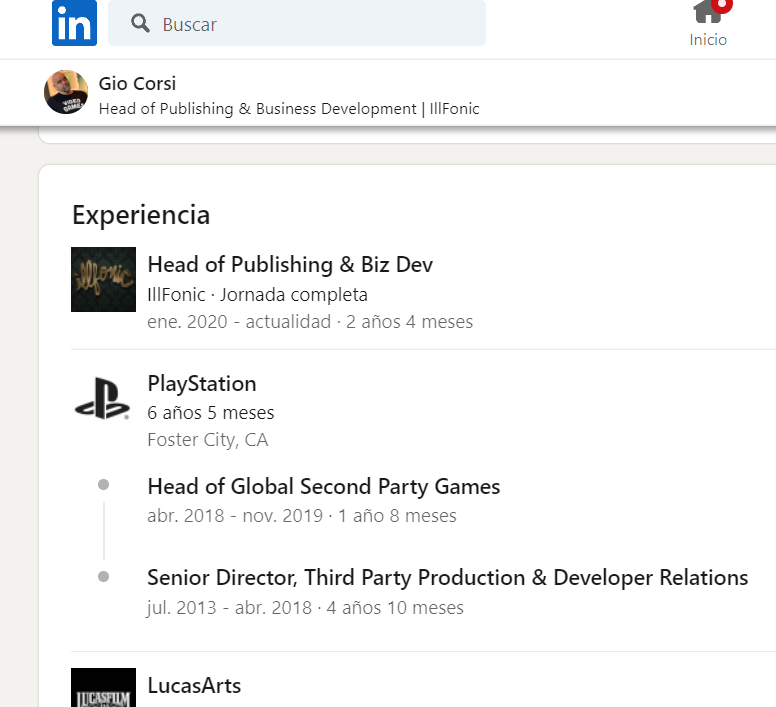Focus the Buscar search field

click(x=297, y=23)
